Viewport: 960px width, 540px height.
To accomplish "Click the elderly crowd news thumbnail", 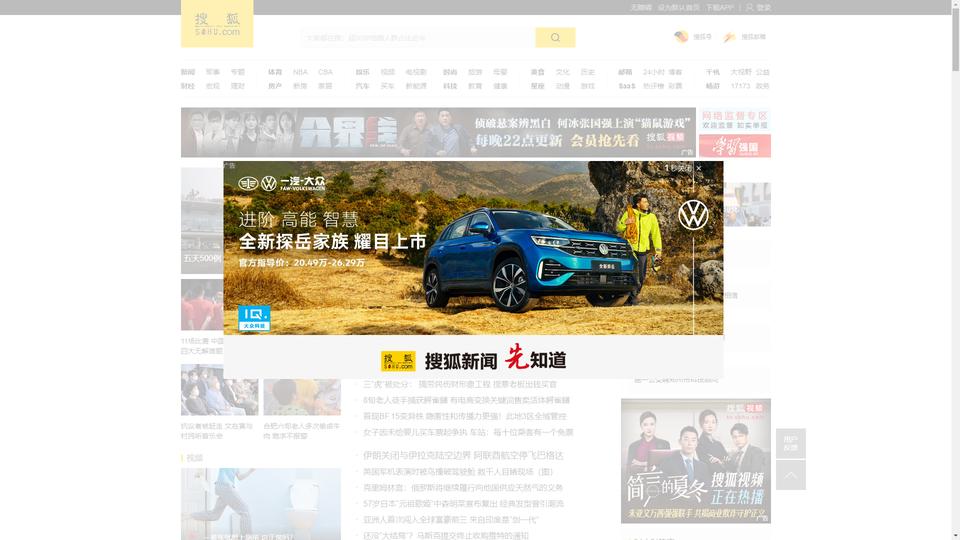I will tap(219, 390).
